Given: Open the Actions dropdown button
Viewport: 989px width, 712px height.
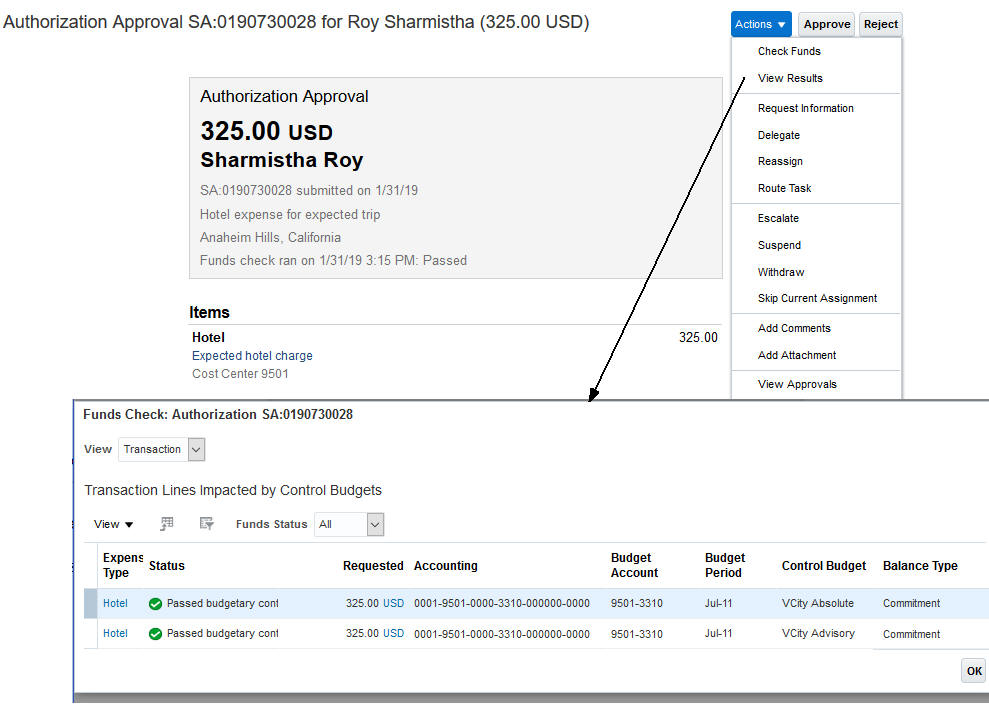Looking at the screenshot, I should coord(762,24).
